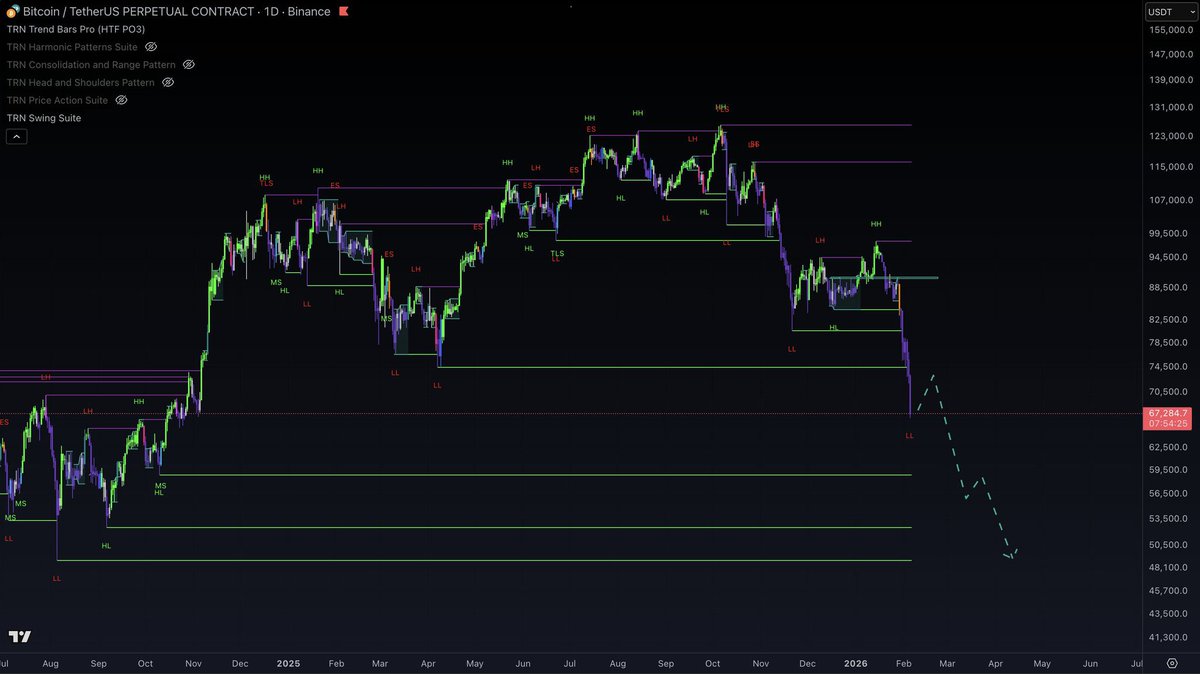The width and height of the screenshot is (1200, 674).
Task: Unhide TRN Consolidation and Range Pattern indicator
Action: (188, 65)
